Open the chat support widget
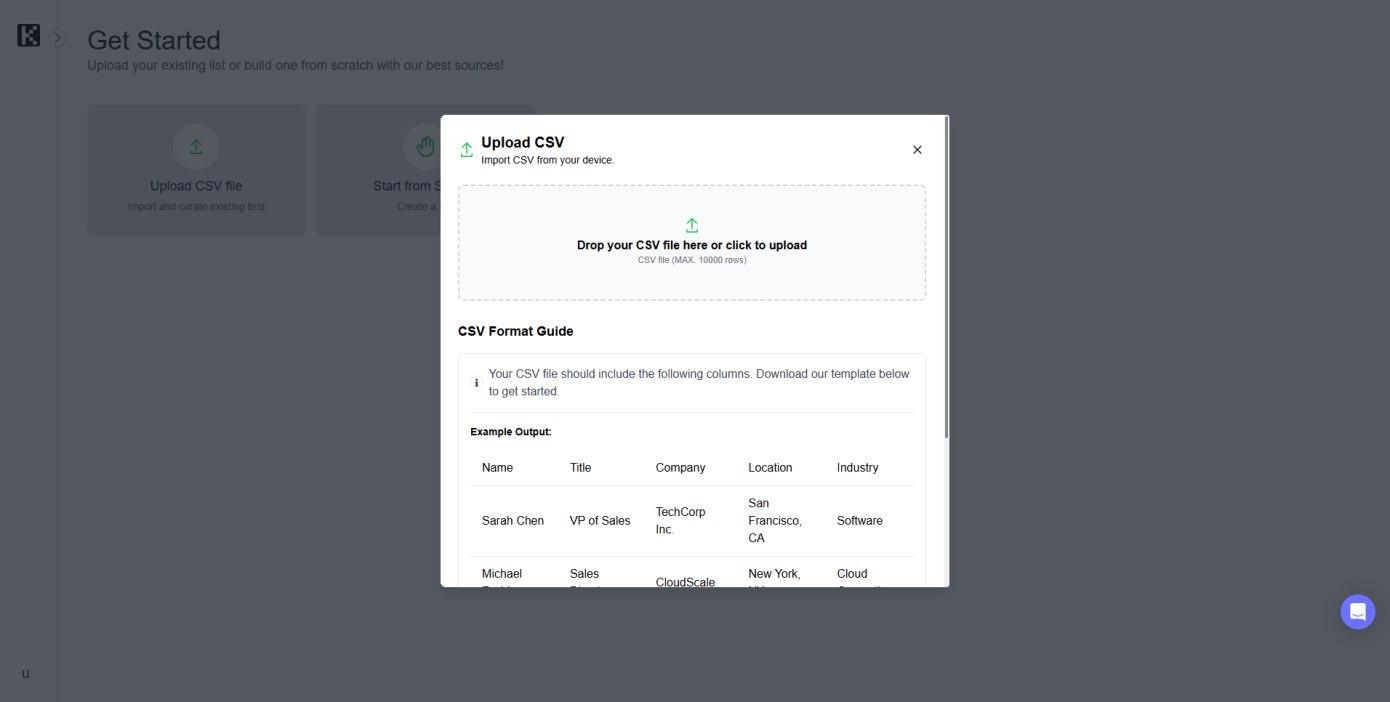 pos(1357,612)
